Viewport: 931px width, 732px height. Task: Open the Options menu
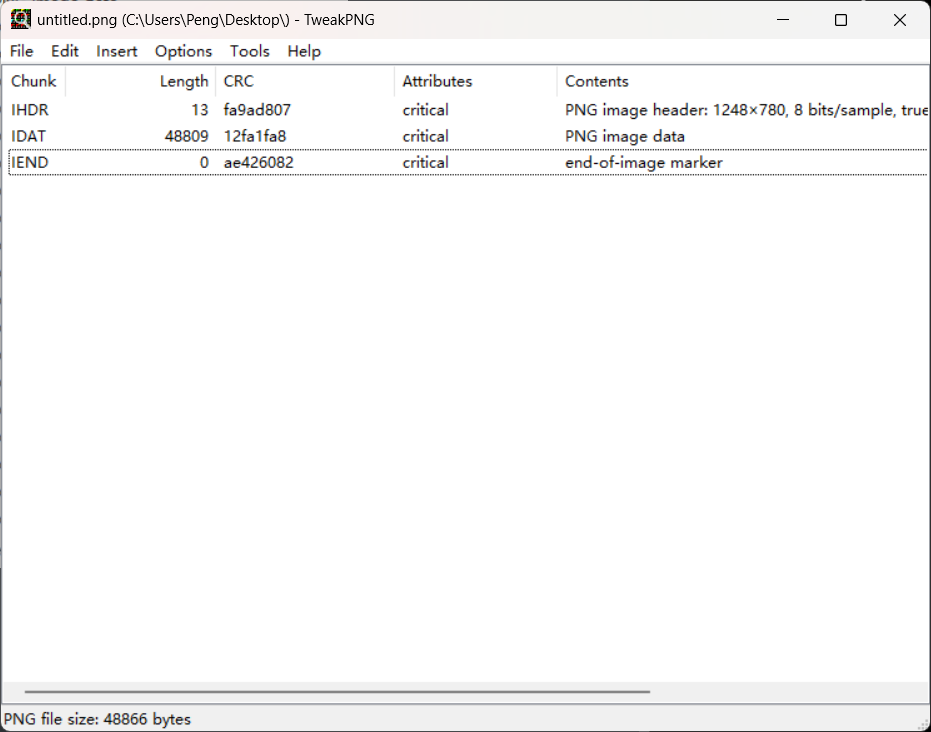tap(183, 51)
